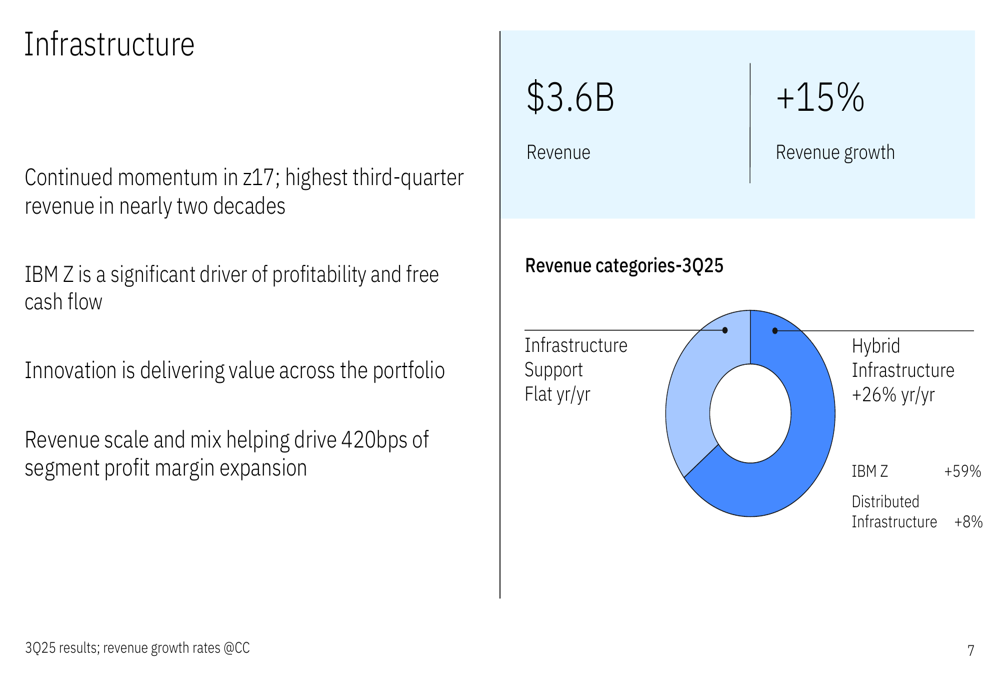Click the page number 7
Image resolution: width=1000 pixels, height=685 pixels.
pos(970,650)
